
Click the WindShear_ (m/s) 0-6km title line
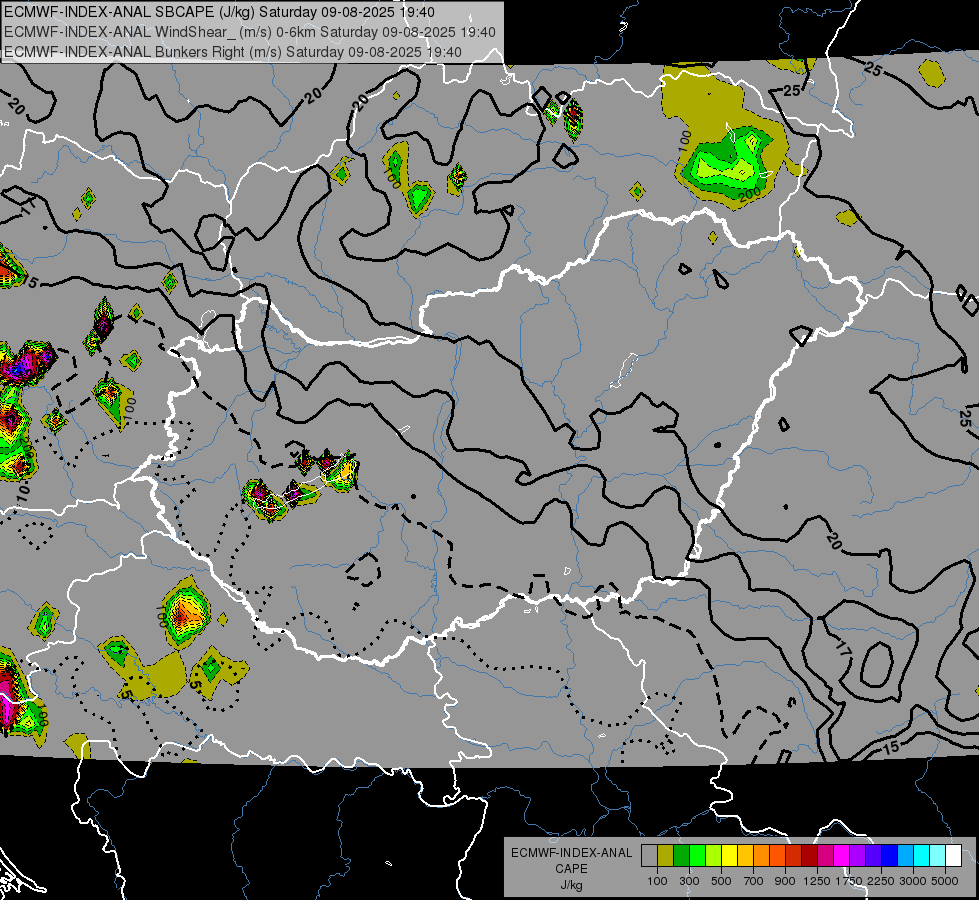[x=250, y=32]
